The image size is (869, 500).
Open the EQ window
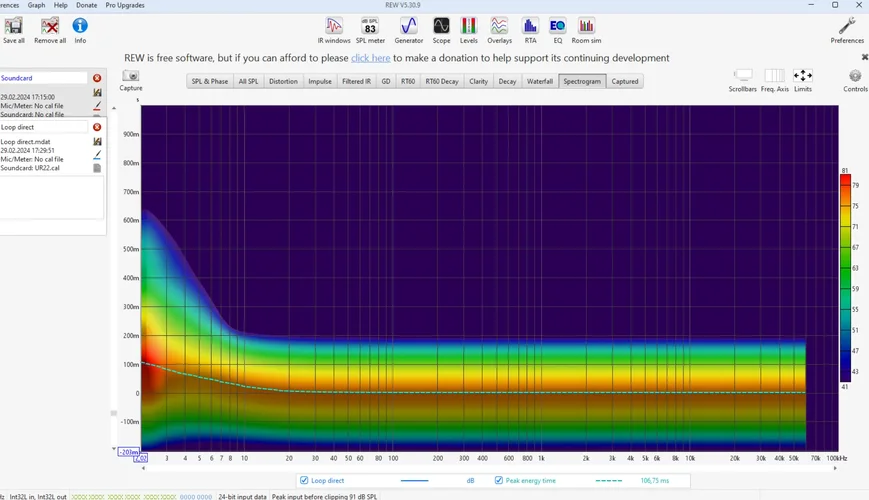(557, 26)
